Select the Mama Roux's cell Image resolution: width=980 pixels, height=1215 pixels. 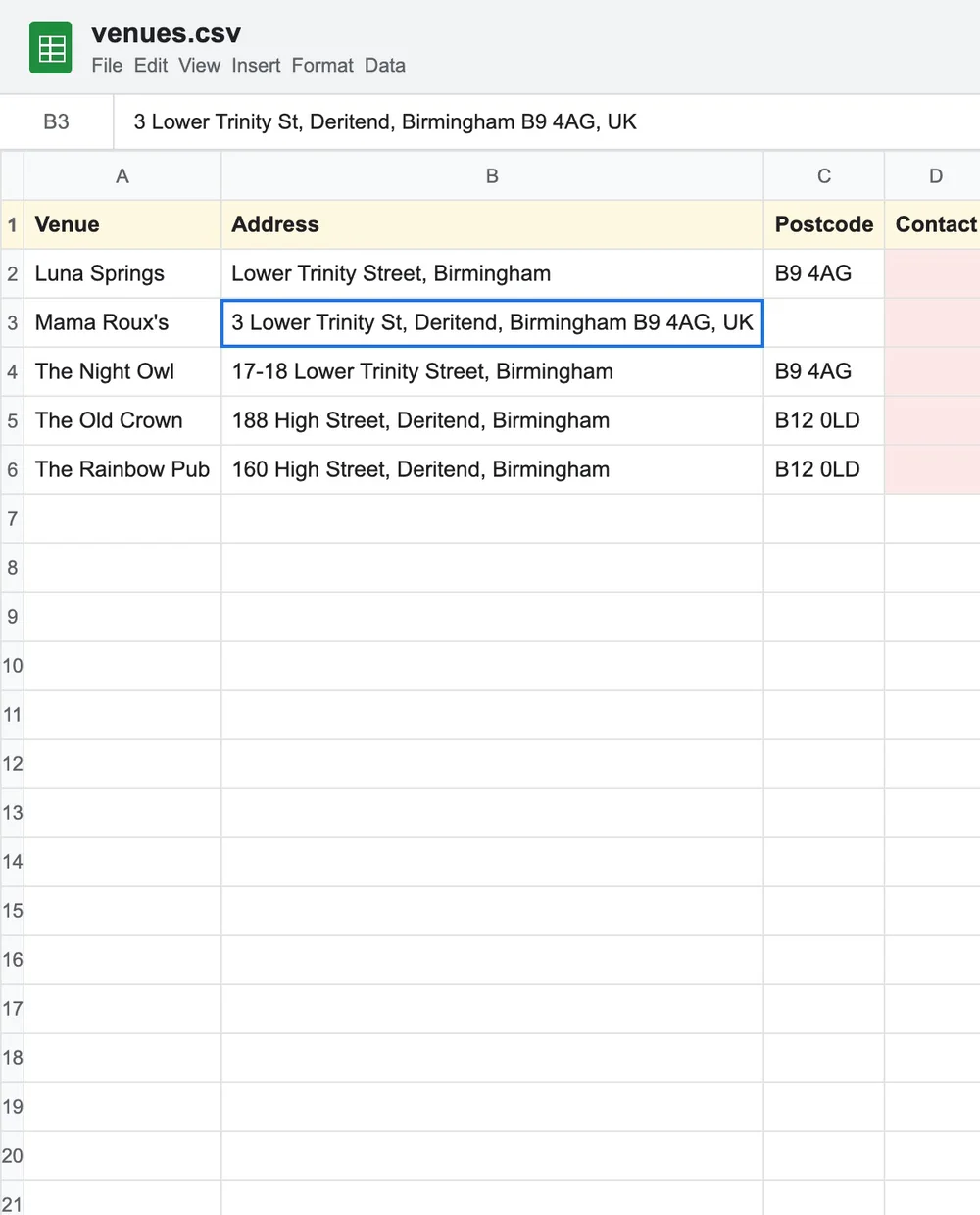coord(122,323)
